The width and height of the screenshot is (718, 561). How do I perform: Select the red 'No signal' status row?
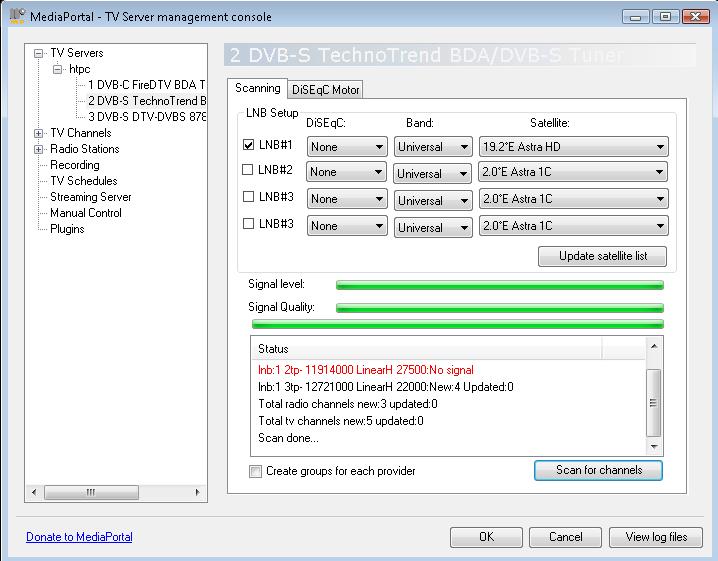365,370
